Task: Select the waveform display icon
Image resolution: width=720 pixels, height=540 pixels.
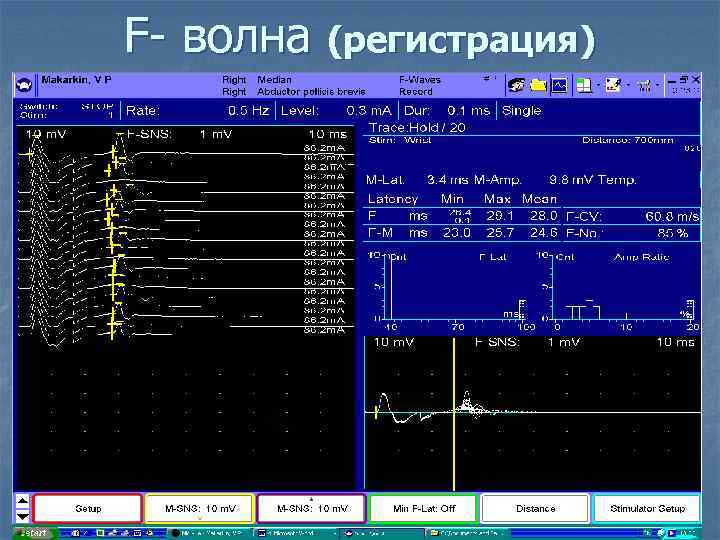Action: (559, 85)
